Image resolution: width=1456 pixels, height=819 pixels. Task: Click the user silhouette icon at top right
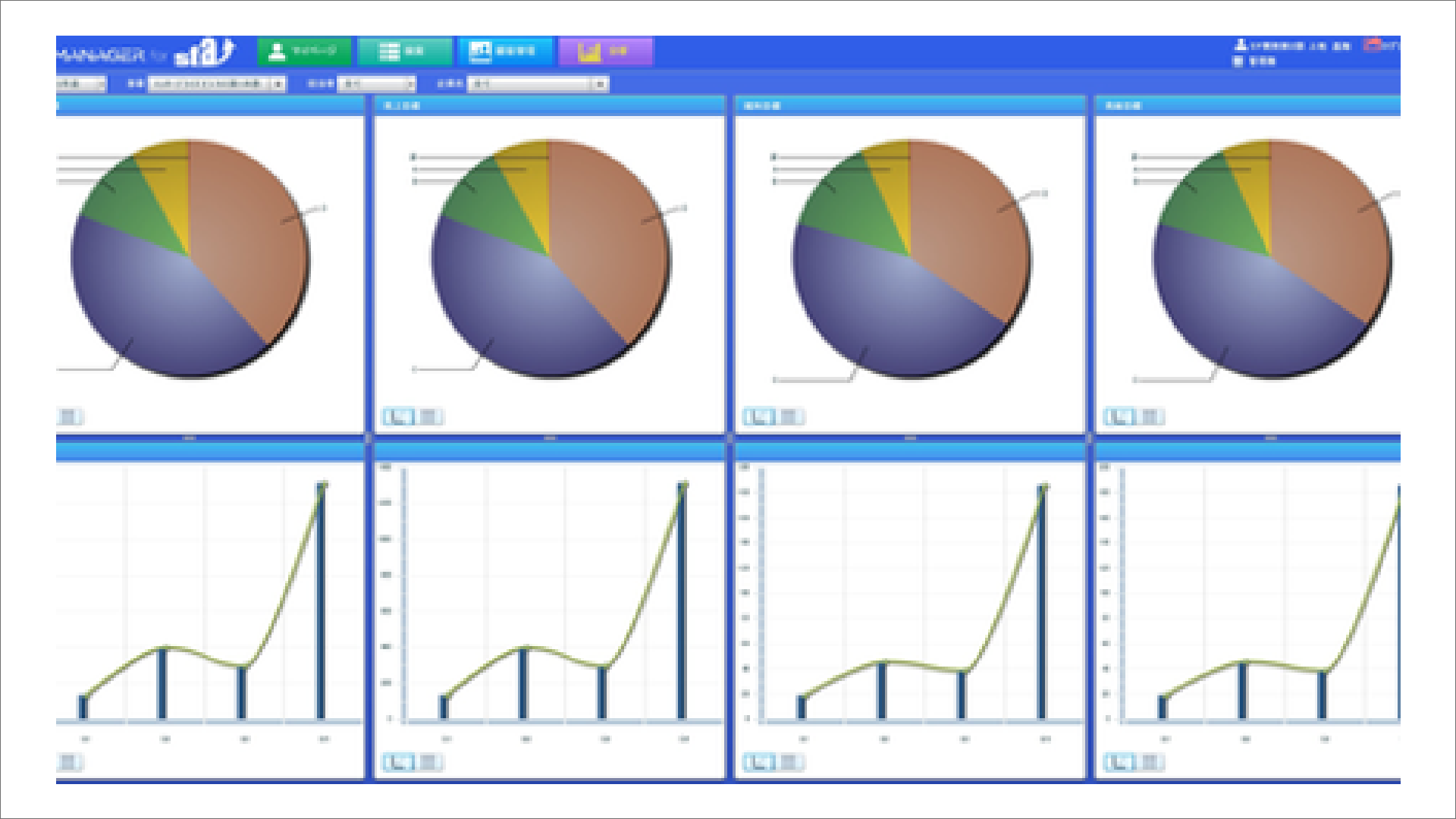point(1241,45)
